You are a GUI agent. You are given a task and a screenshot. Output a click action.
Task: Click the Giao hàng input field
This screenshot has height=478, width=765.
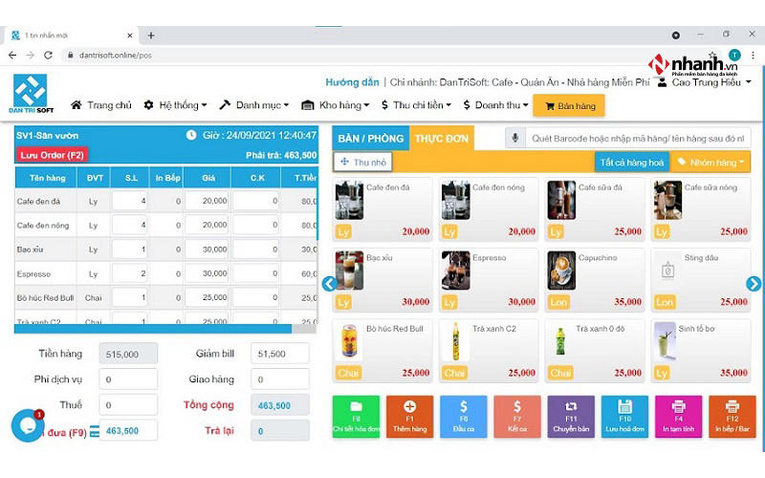tap(280, 379)
